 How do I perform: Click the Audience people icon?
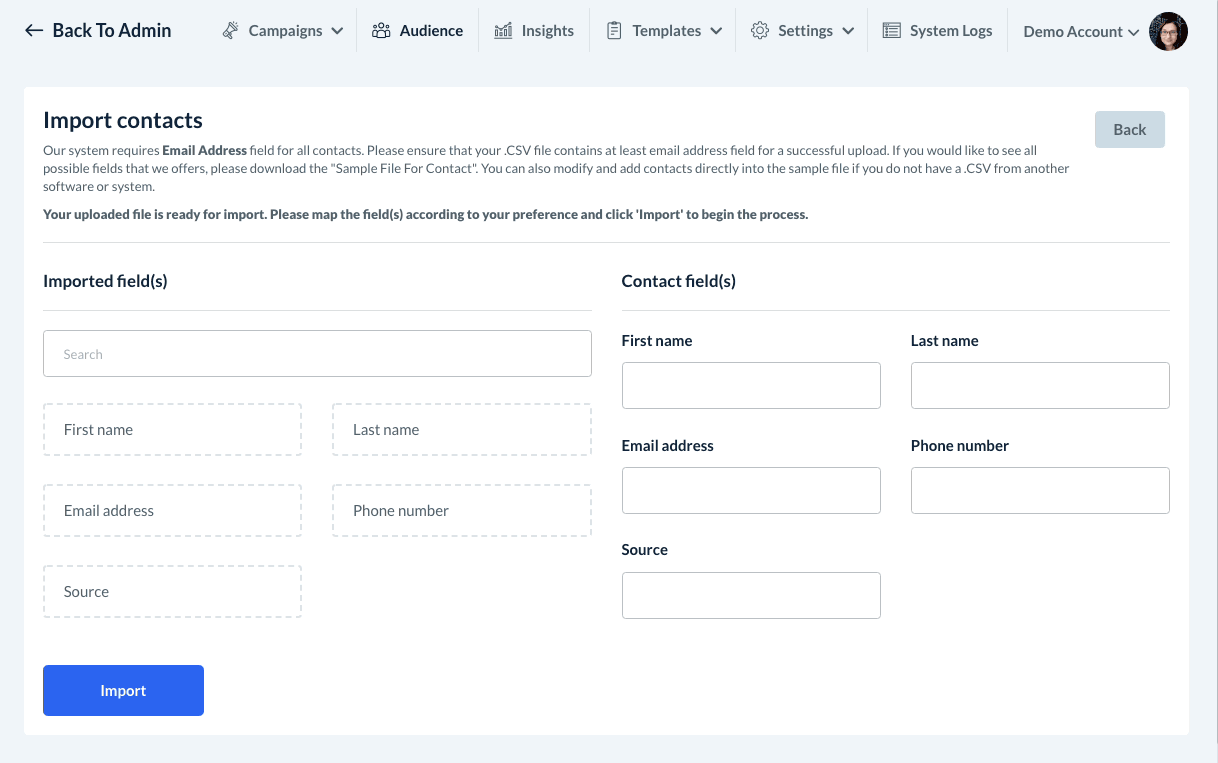coord(381,31)
